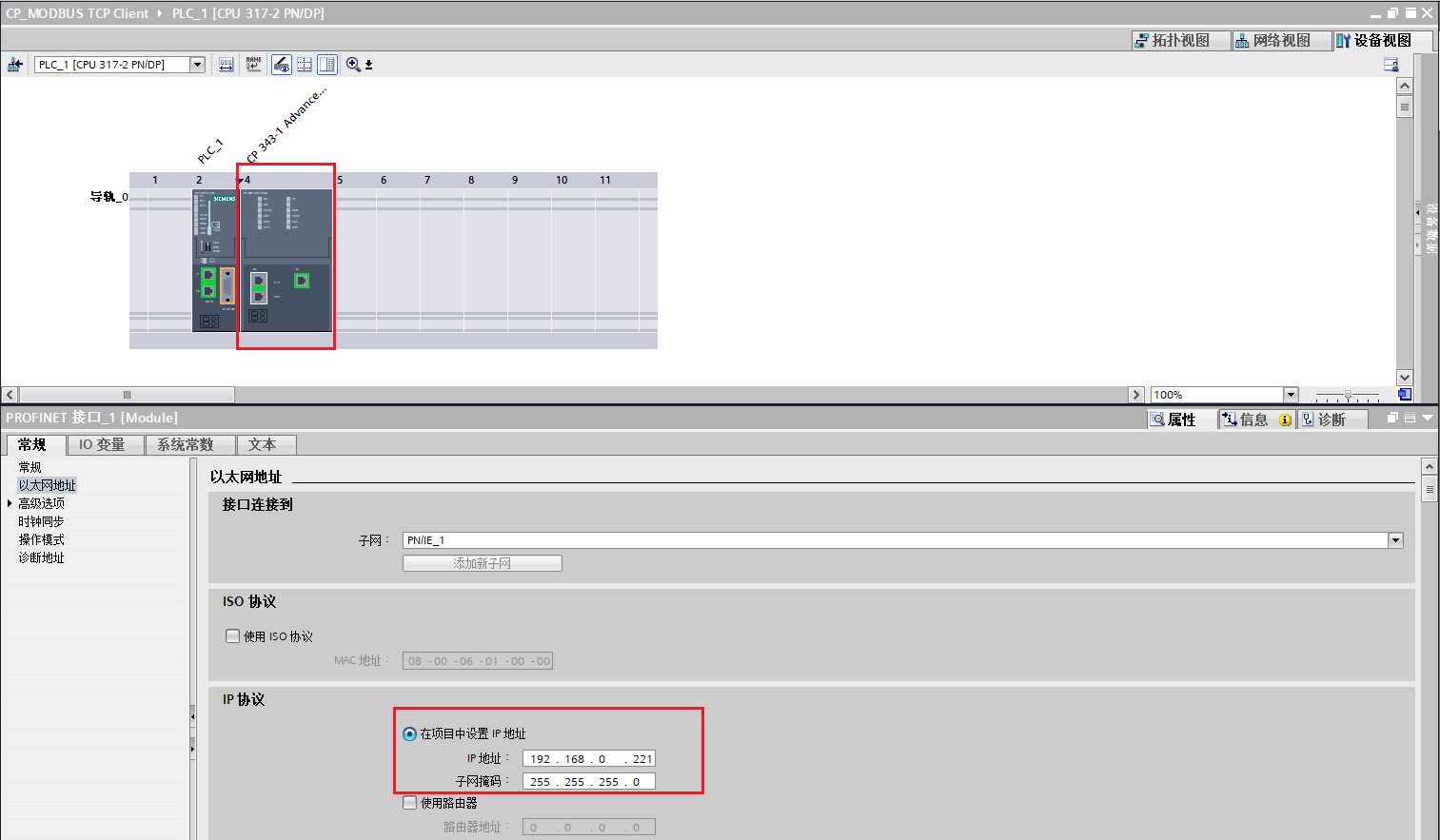Adjust the device view zoom slider handle
This screenshot has width=1440, height=840.
[x=1348, y=395]
